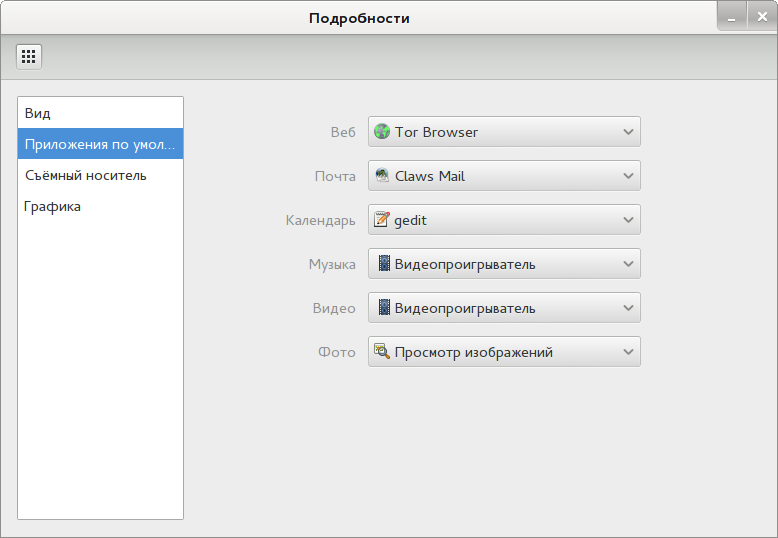Click the gedit text in Календарь combo
Image resolution: width=778 pixels, height=538 pixels.
click(x=410, y=220)
